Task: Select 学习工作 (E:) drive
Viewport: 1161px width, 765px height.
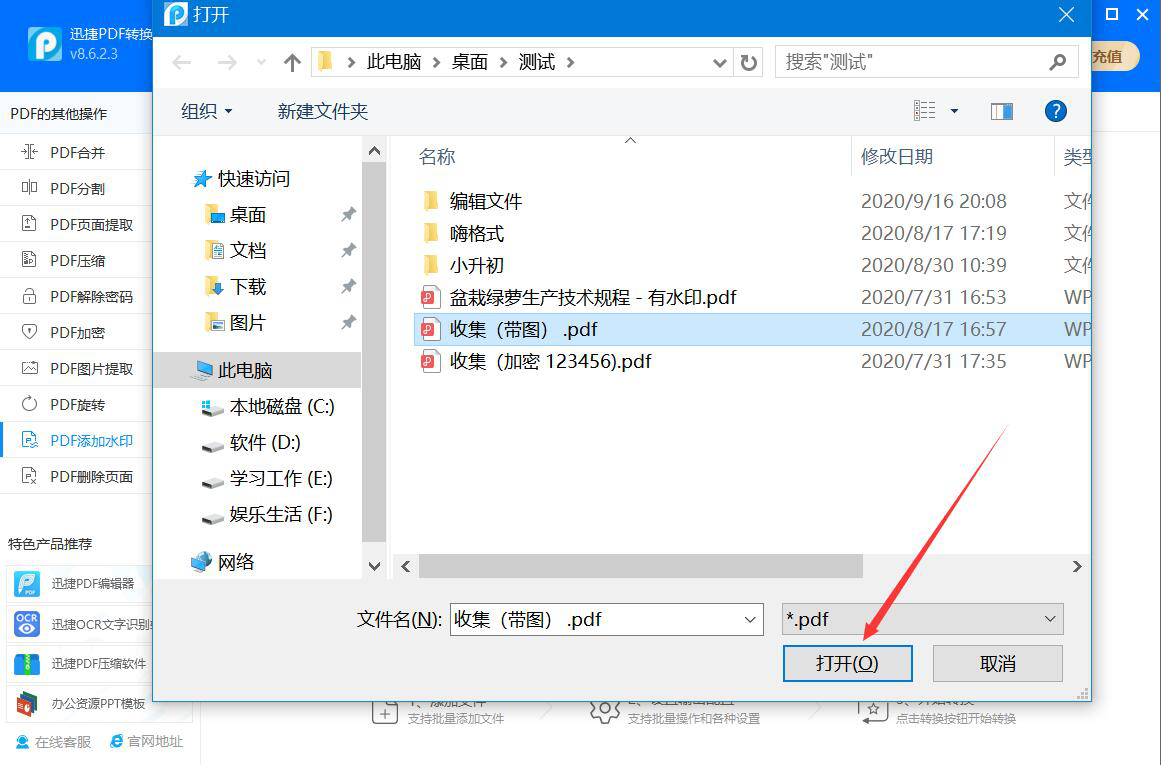Action: [268, 478]
